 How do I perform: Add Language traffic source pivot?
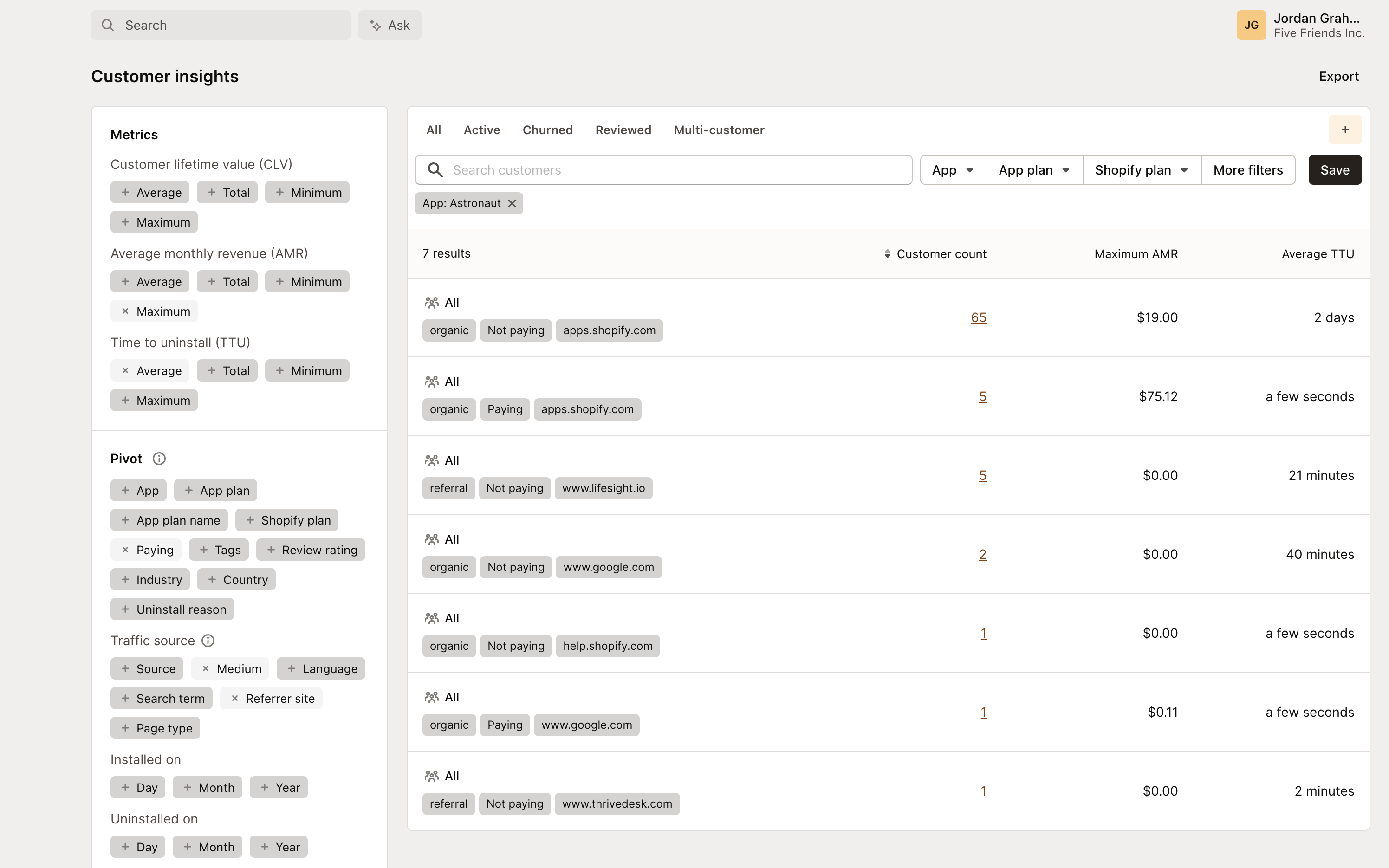(321, 669)
